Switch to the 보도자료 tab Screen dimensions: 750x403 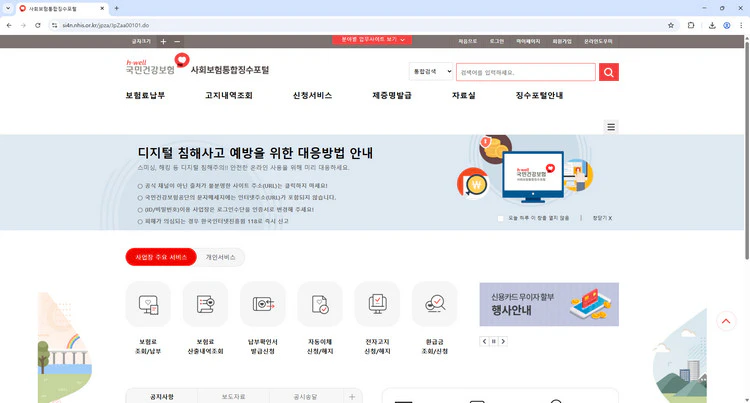235,397
